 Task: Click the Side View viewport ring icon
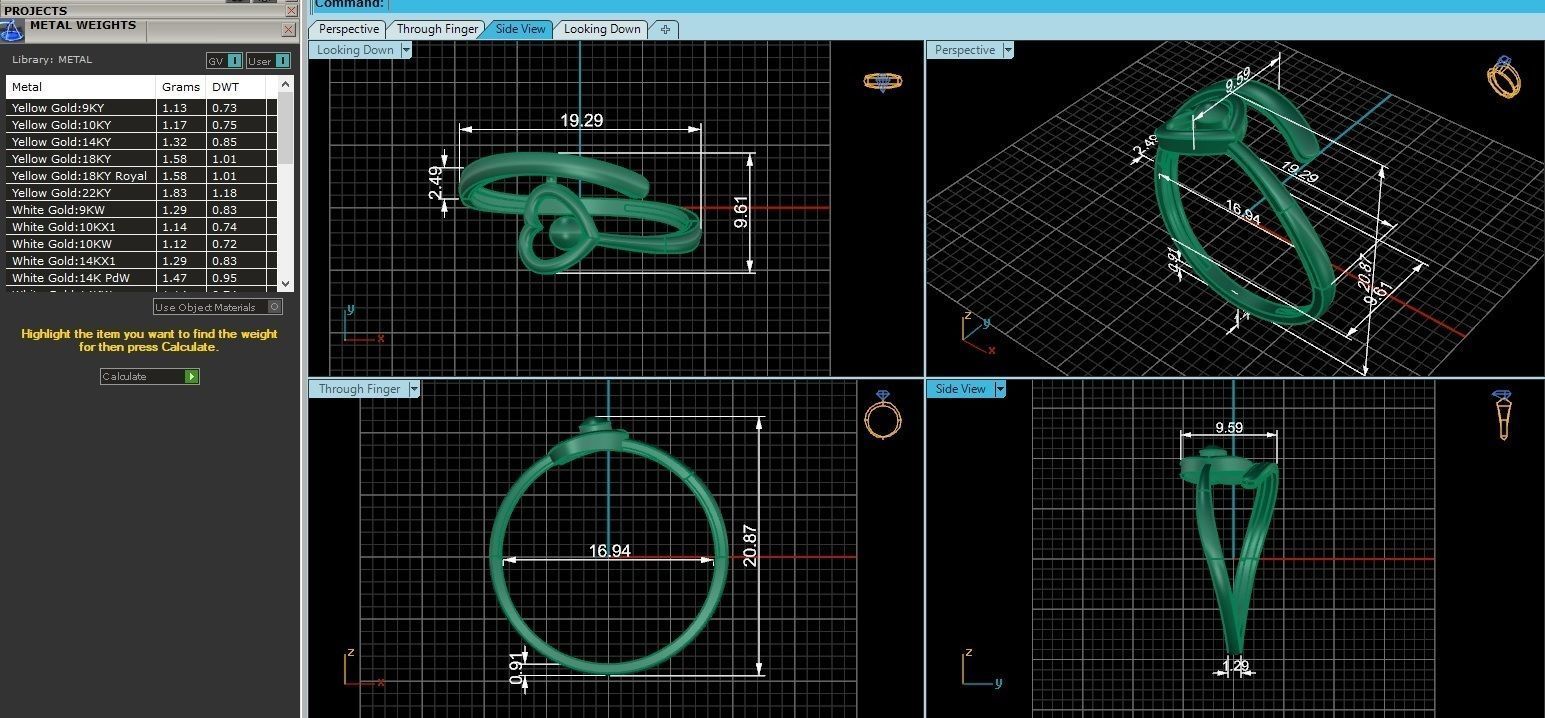pyautogui.click(x=1504, y=415)
